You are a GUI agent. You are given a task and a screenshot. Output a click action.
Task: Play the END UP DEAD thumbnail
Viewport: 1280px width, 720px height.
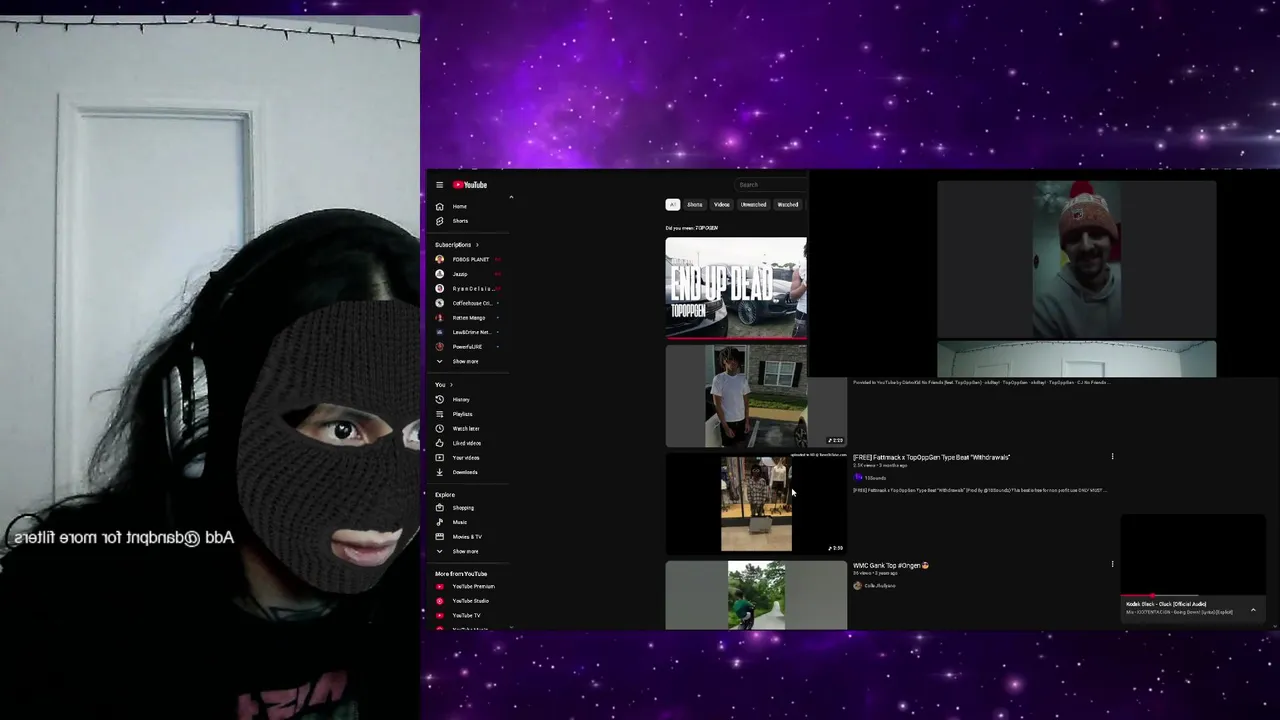(736, 288)
